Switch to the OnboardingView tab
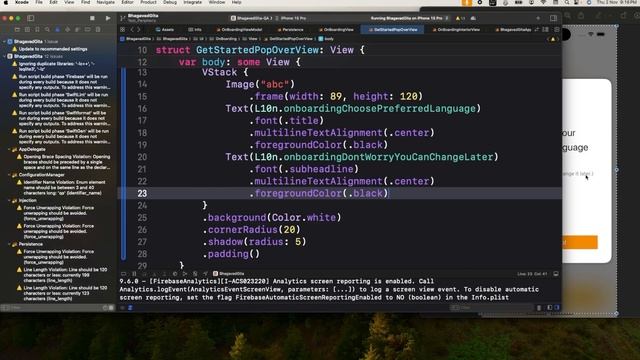The height and width of the screenshot is (360, 640). coord(336,30)
